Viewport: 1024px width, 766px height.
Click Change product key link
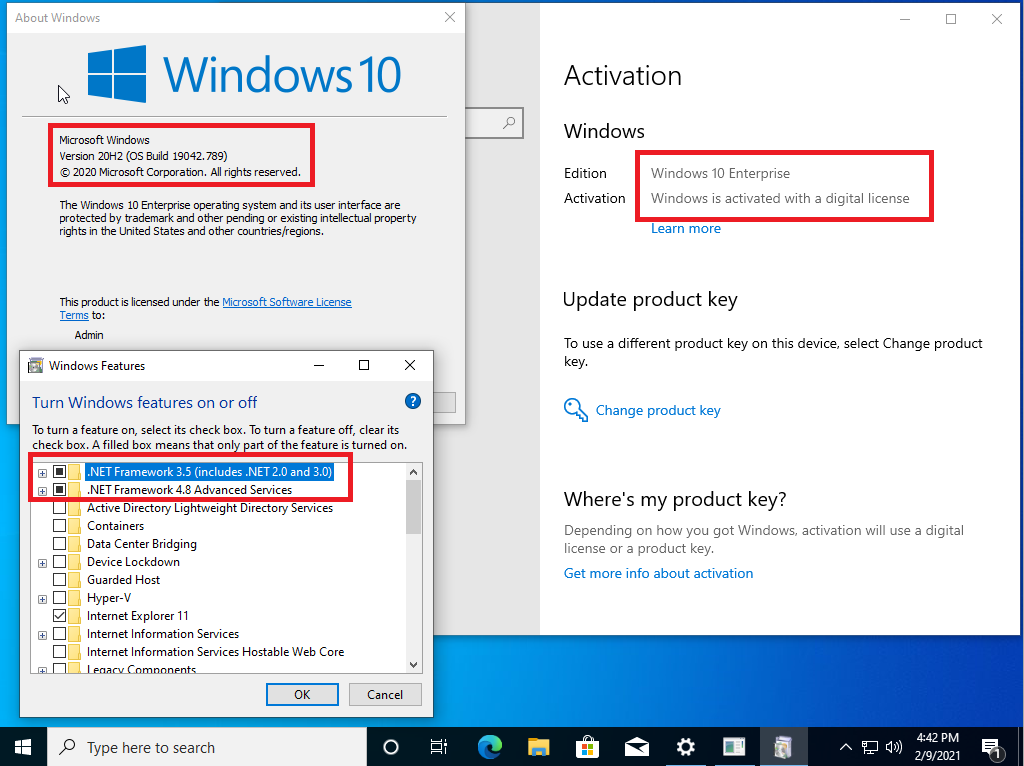point(658,410)
